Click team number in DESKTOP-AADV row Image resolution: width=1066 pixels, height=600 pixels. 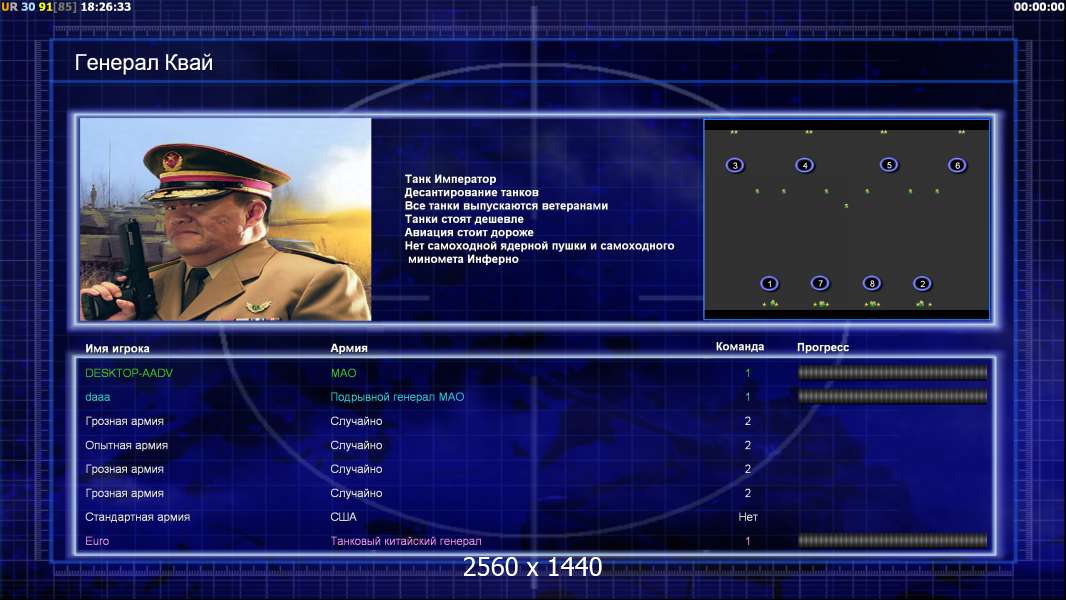[747, 373]
